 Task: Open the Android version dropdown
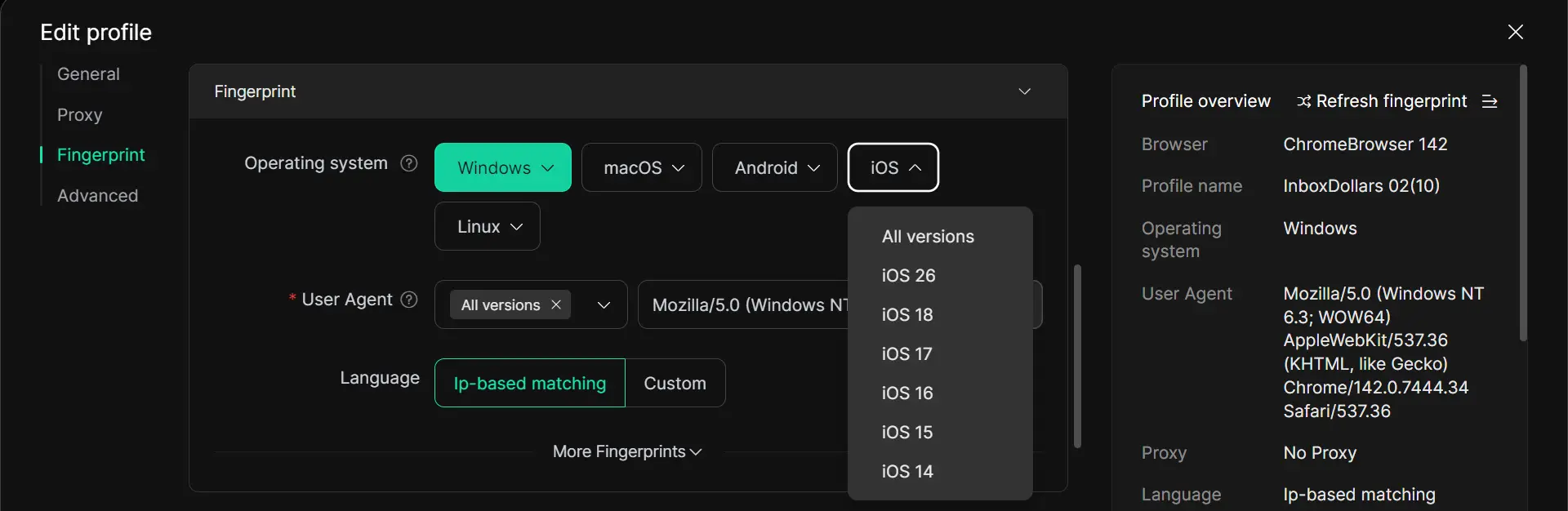(x=775, y=167)
